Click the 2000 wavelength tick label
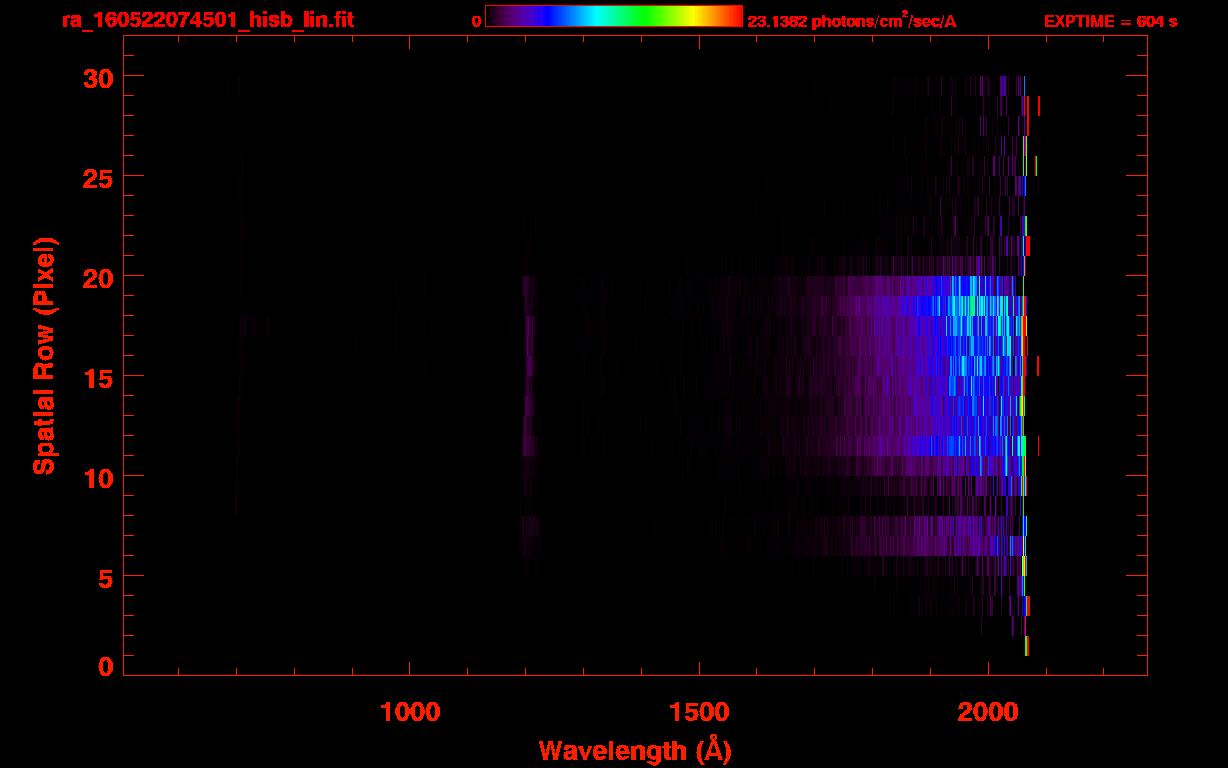The width and height of the screenshot is (1228, 768). (x=988, y=712)
